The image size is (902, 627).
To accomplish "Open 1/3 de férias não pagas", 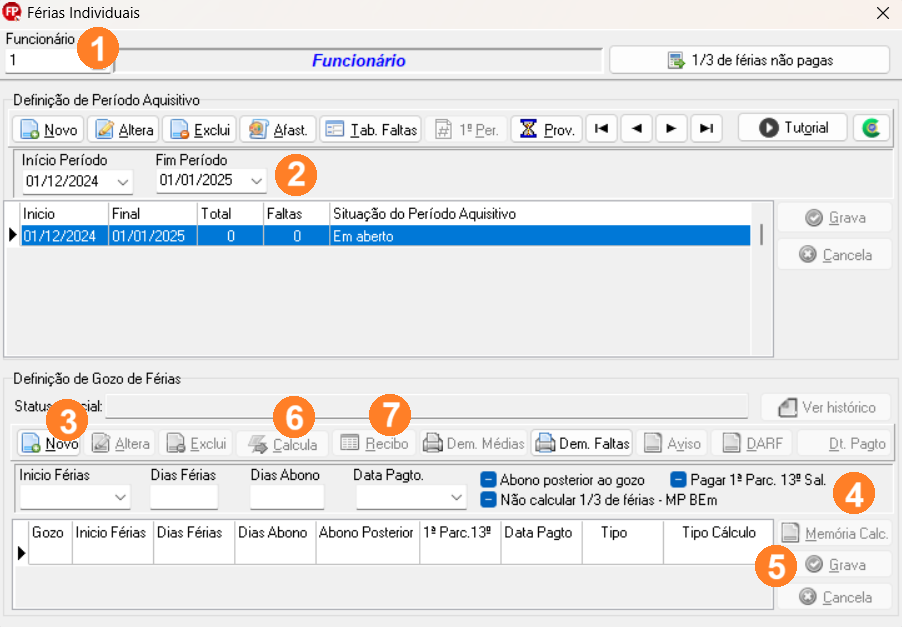I will pos(750,60).
